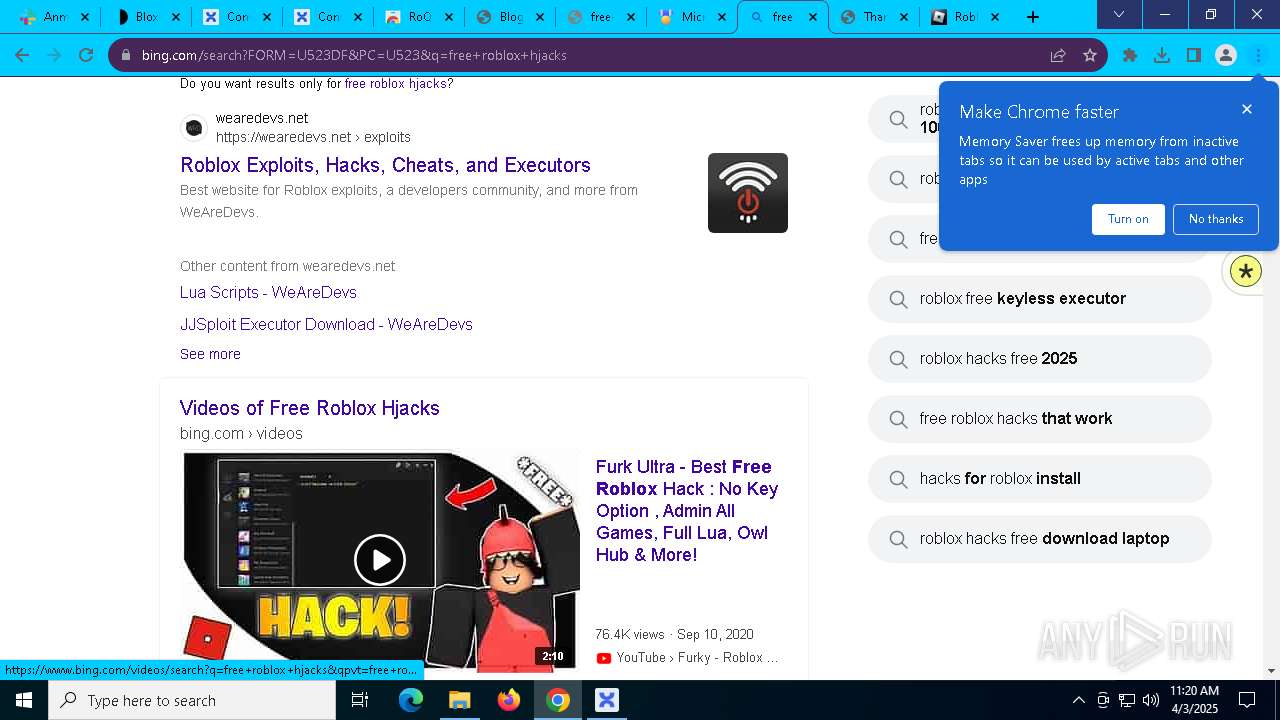Open the X app in taskbar
Screen dimensions: 1280x720
click(x=607, y=700)
